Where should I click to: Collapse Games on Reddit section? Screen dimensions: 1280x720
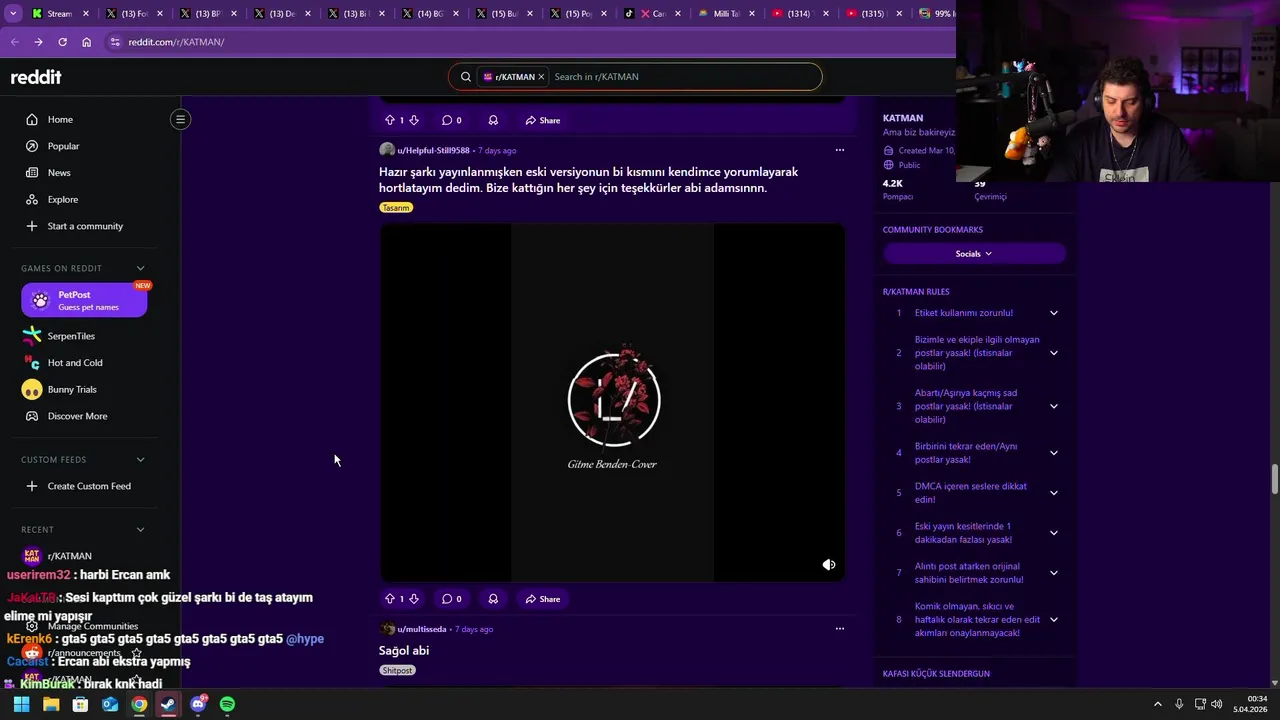pyautogui.click(x=140, y=268)
